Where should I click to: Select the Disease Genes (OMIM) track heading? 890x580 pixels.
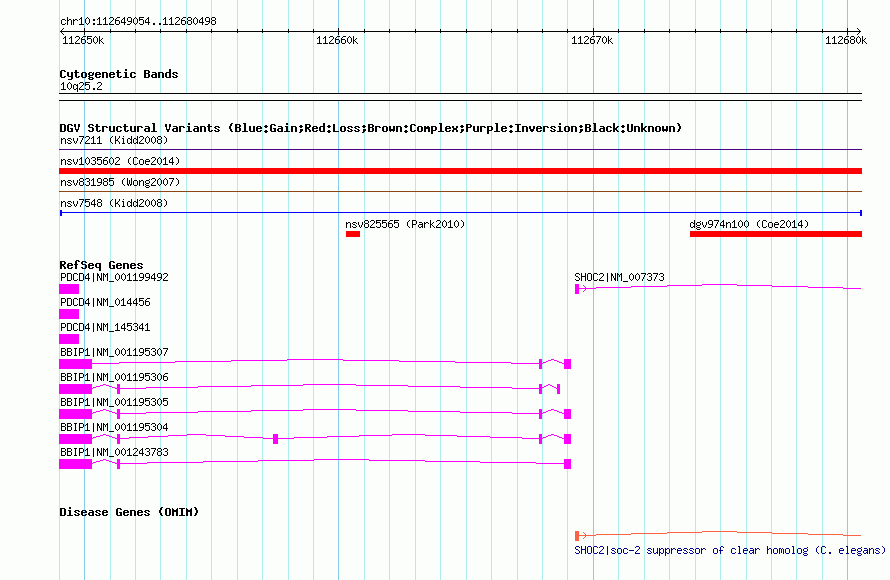129,512
